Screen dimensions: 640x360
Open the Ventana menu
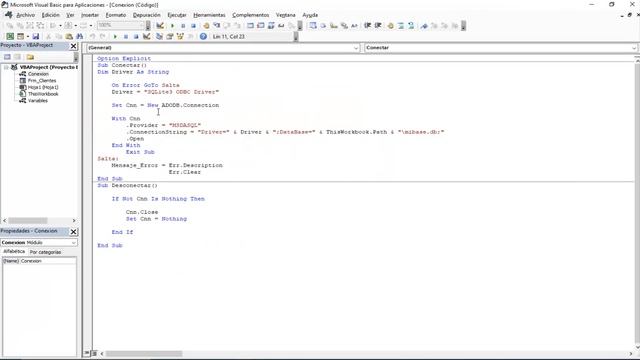[285, 15]
